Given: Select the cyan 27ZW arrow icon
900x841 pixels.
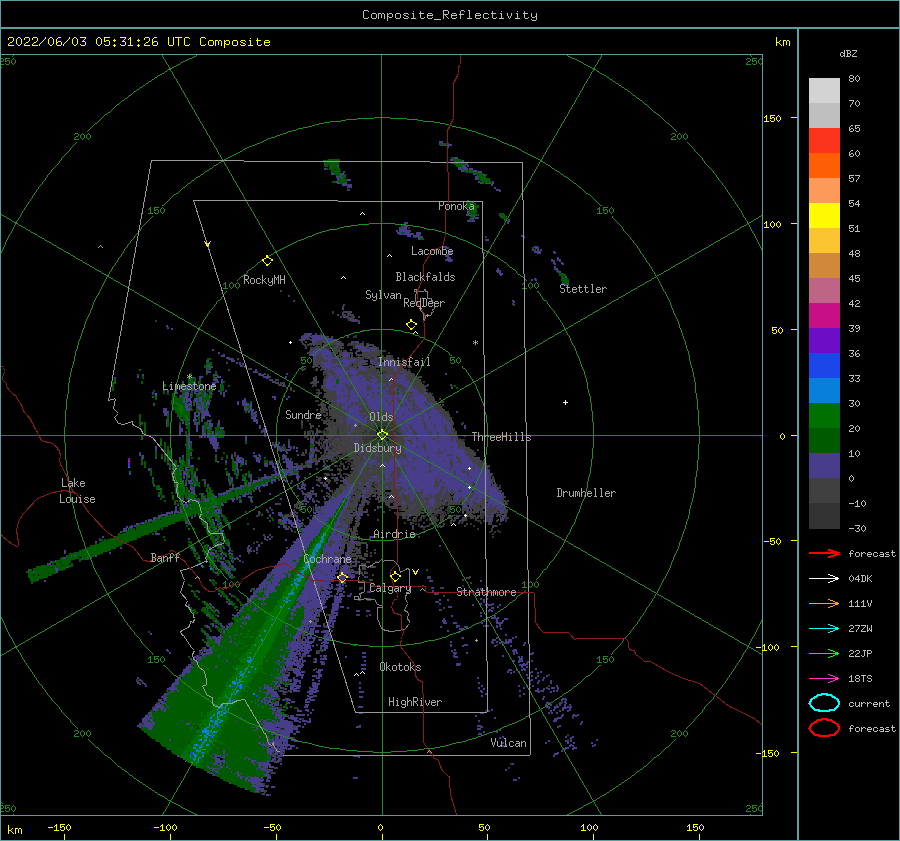Looking at the screenshot, I should tap(824, 629).
